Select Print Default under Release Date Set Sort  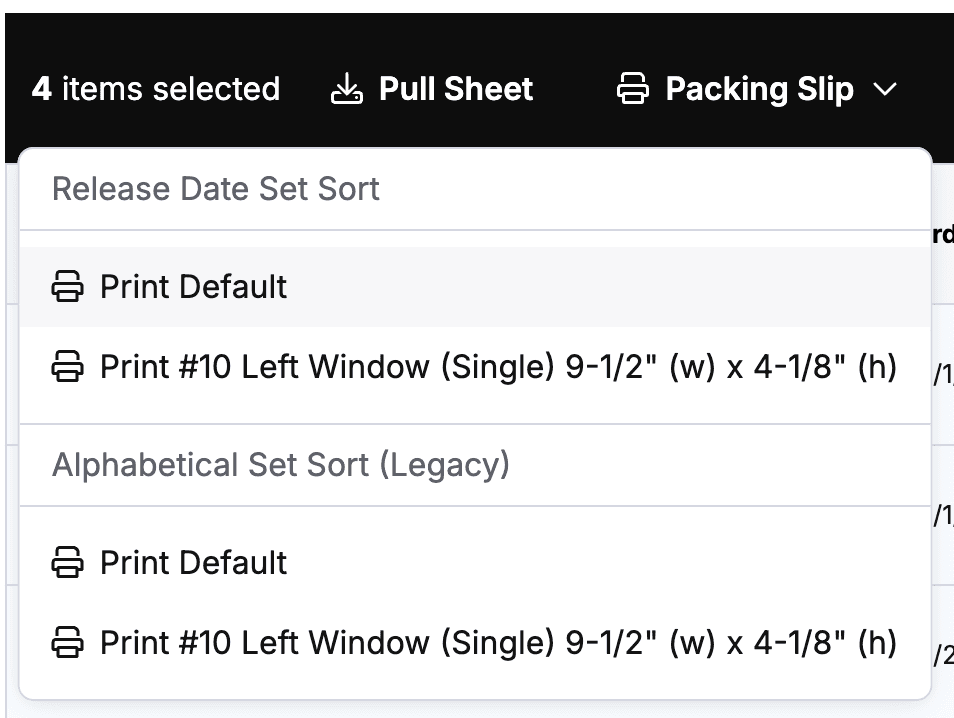193,287
